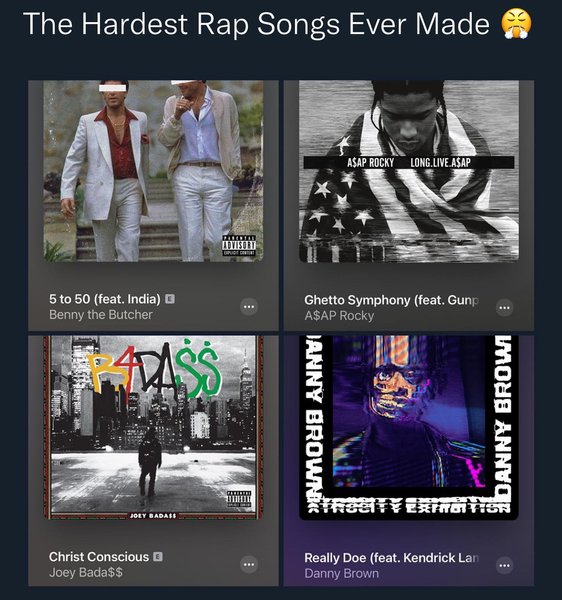Viewport: 562px width, 600px height.
Task: Open more options for Ghetto Symphony
Action: click(x=504, y=308)
